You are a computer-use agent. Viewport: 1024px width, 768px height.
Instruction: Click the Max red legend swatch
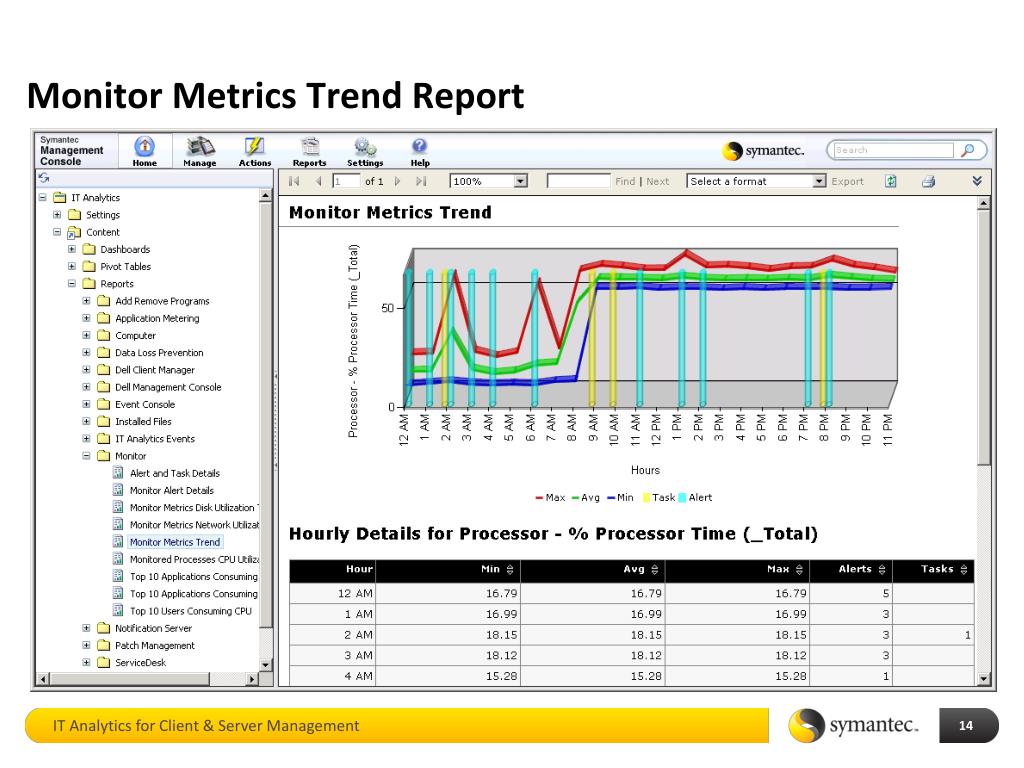tap(539, 498)
